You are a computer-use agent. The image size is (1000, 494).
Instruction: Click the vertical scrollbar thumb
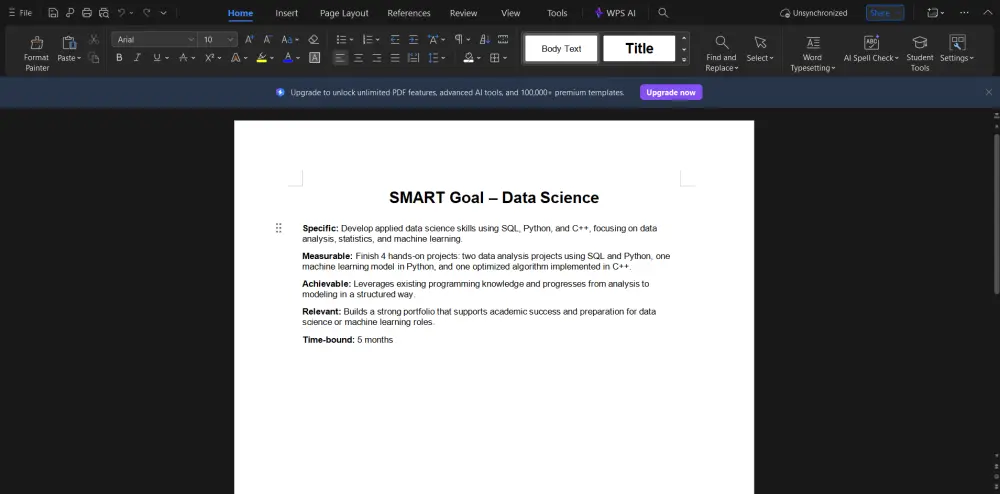[x=997, y=214]
